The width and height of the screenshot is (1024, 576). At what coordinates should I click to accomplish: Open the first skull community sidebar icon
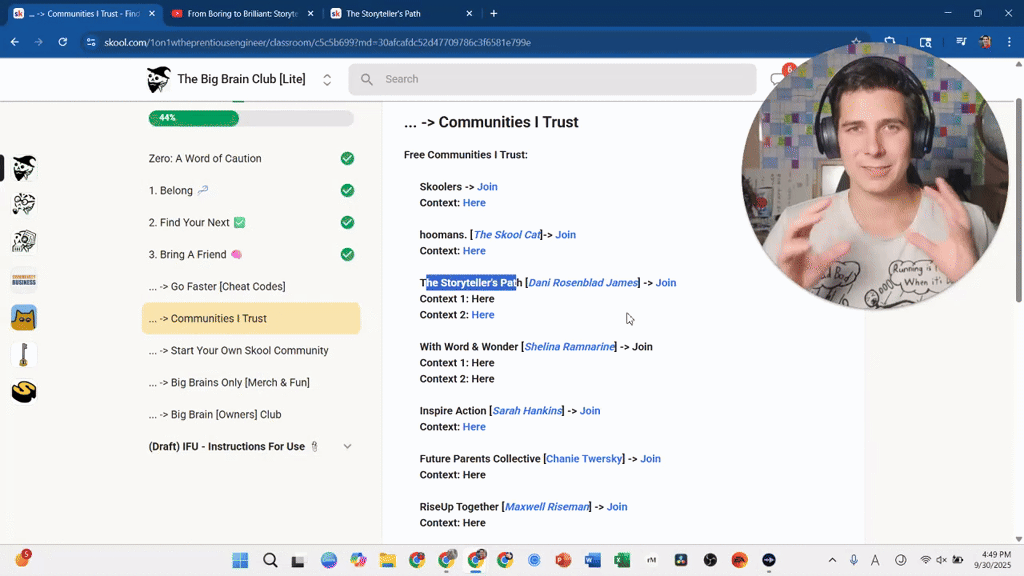tap(24, 168)
